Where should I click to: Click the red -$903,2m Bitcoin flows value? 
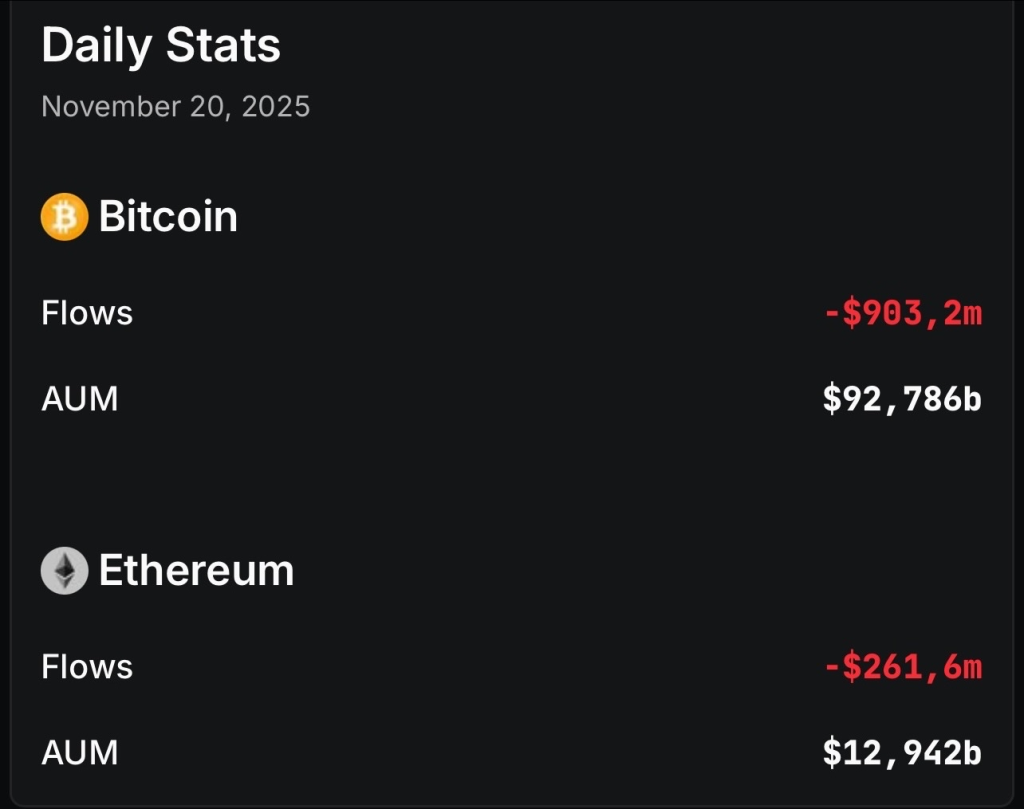pos(903,314)
